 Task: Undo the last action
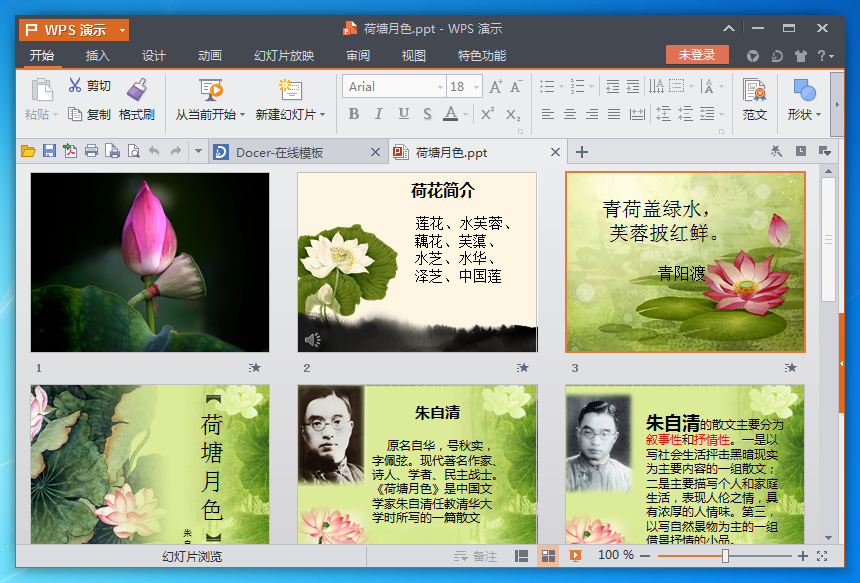pos(154,151)
